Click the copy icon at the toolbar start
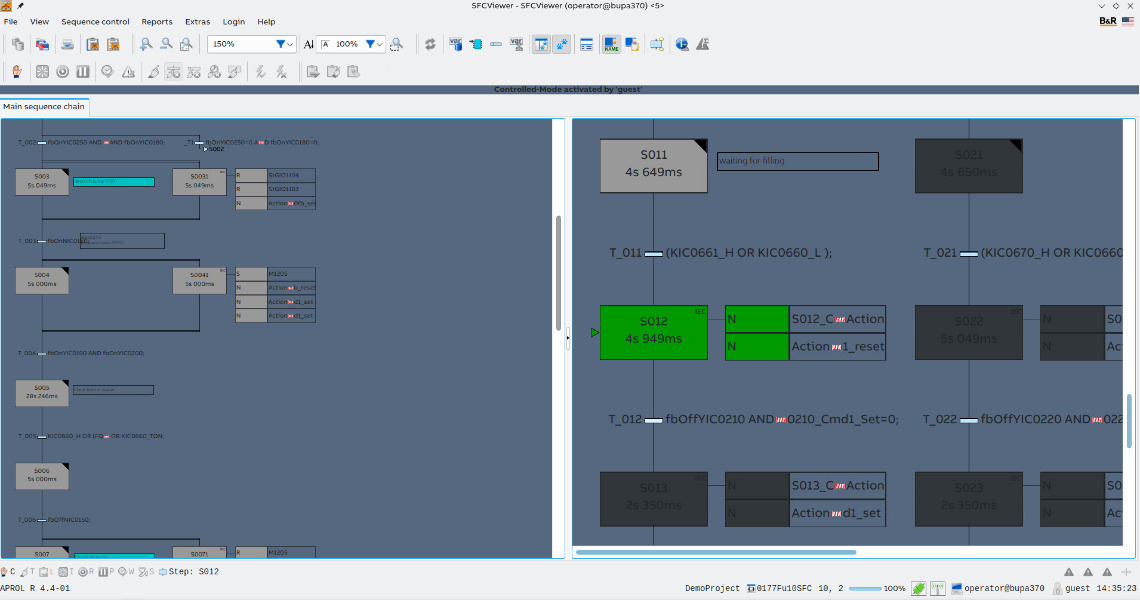 [x=17, y=44]
